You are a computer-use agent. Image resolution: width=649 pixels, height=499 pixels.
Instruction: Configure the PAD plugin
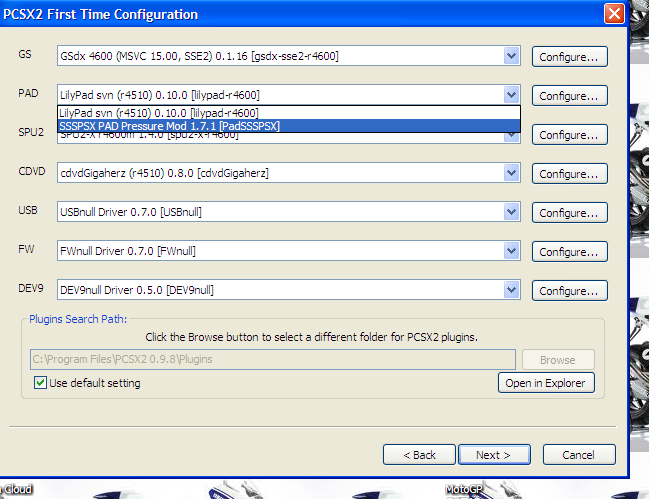[x=570, y=96]
